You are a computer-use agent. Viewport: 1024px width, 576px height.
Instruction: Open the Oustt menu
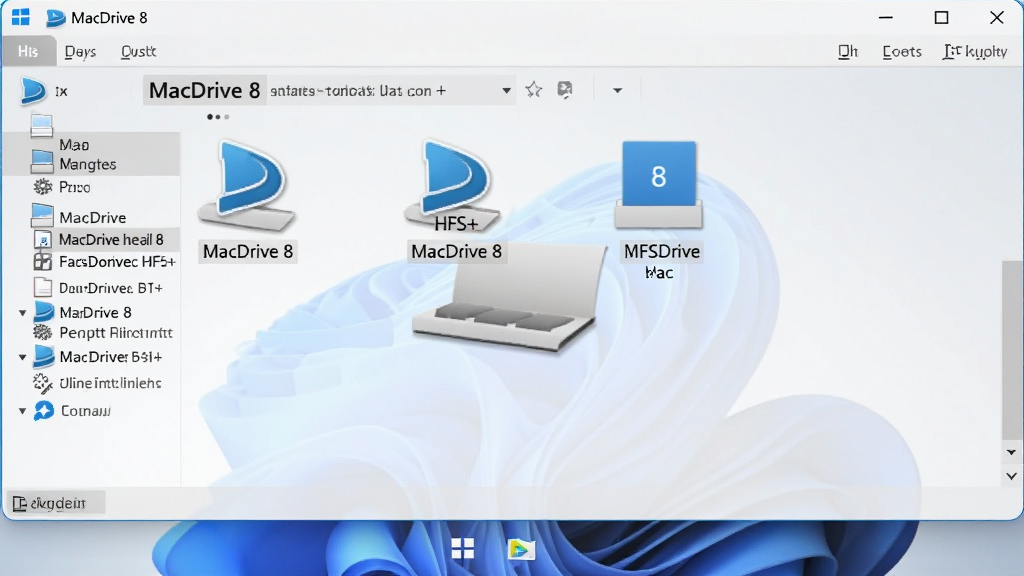click(x=138, y=52)
